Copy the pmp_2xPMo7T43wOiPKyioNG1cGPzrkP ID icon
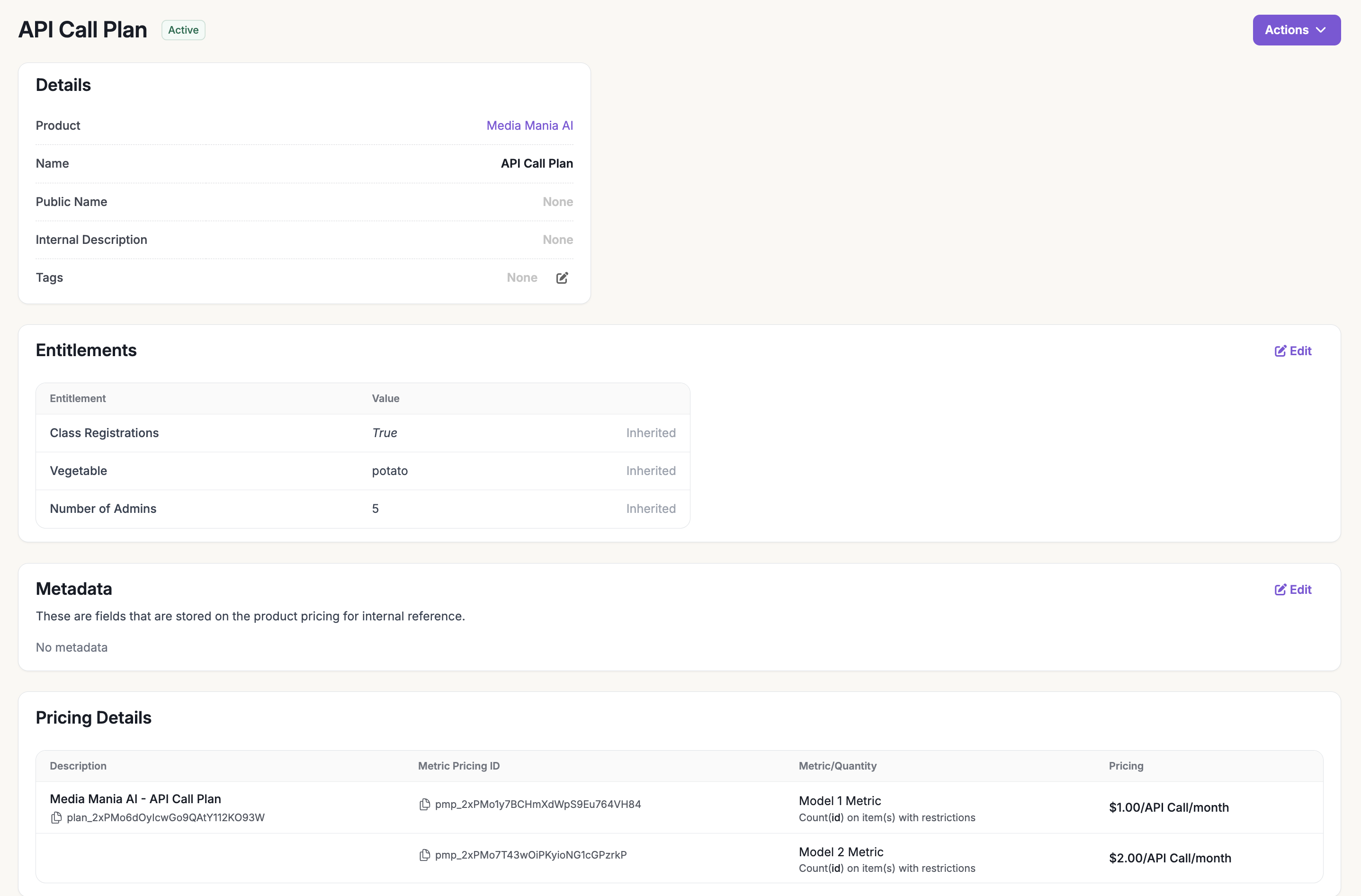1361x896 pixels. pos(424,855)
